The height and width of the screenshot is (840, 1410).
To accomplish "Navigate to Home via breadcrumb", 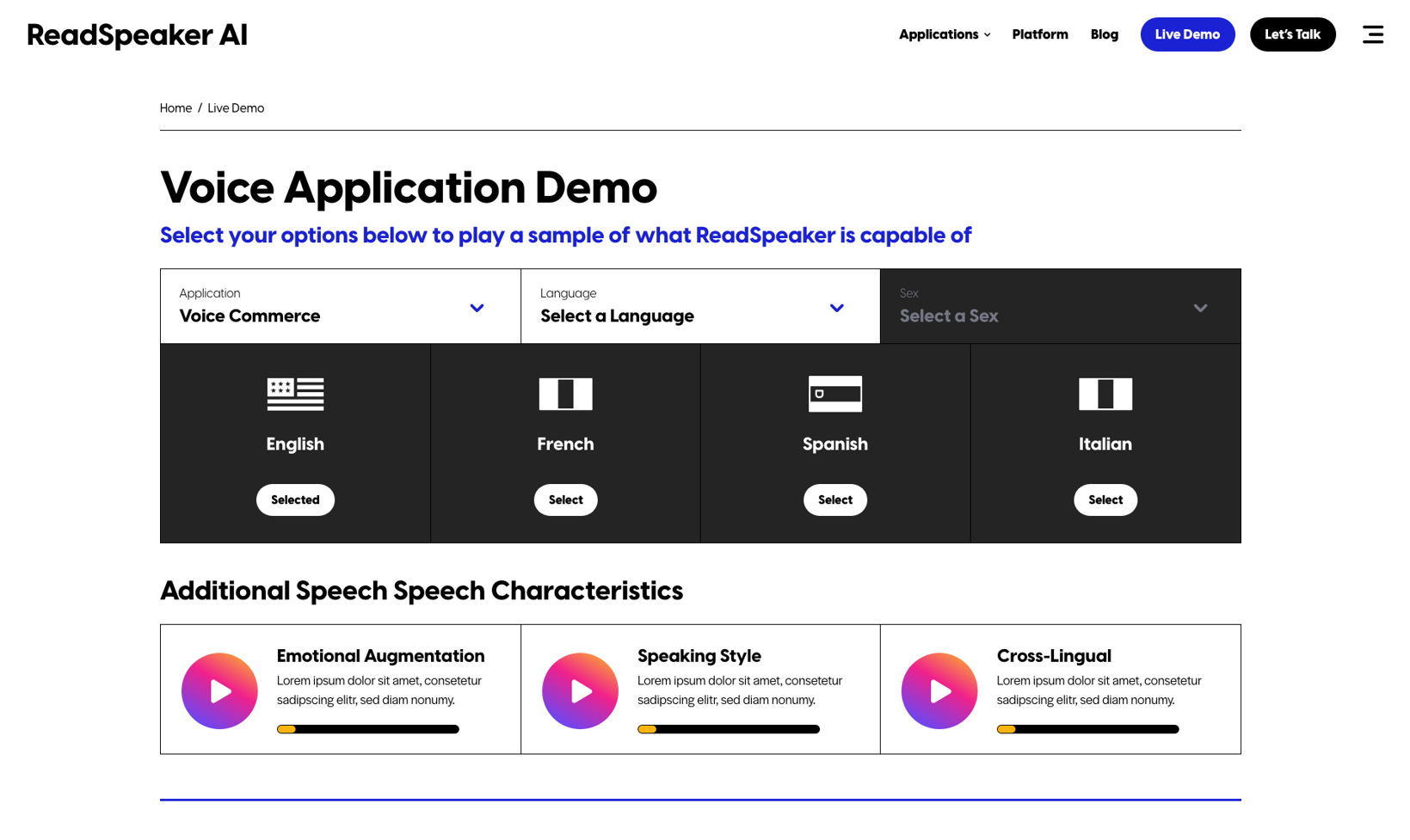I will pos(175,108).
